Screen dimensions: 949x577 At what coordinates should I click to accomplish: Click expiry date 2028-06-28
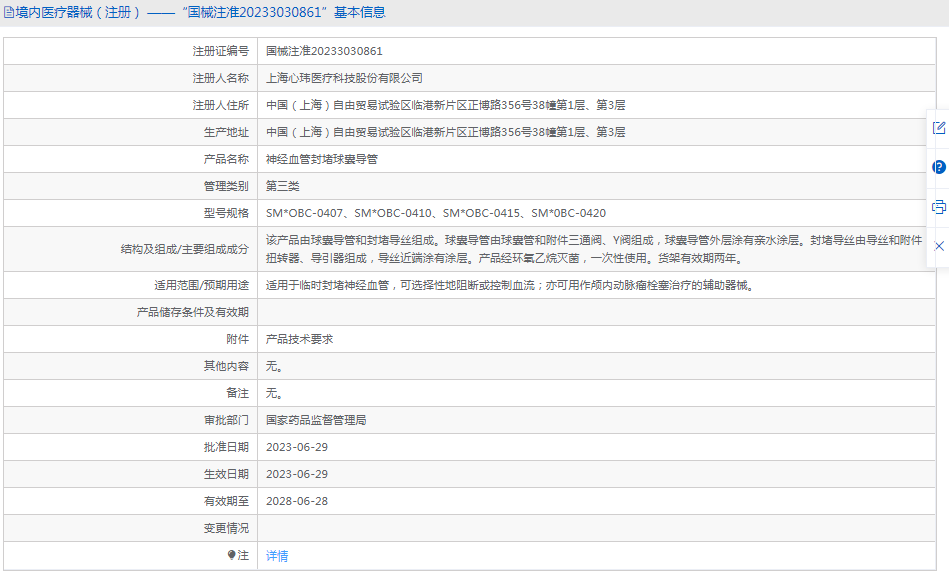coord(297,501)
